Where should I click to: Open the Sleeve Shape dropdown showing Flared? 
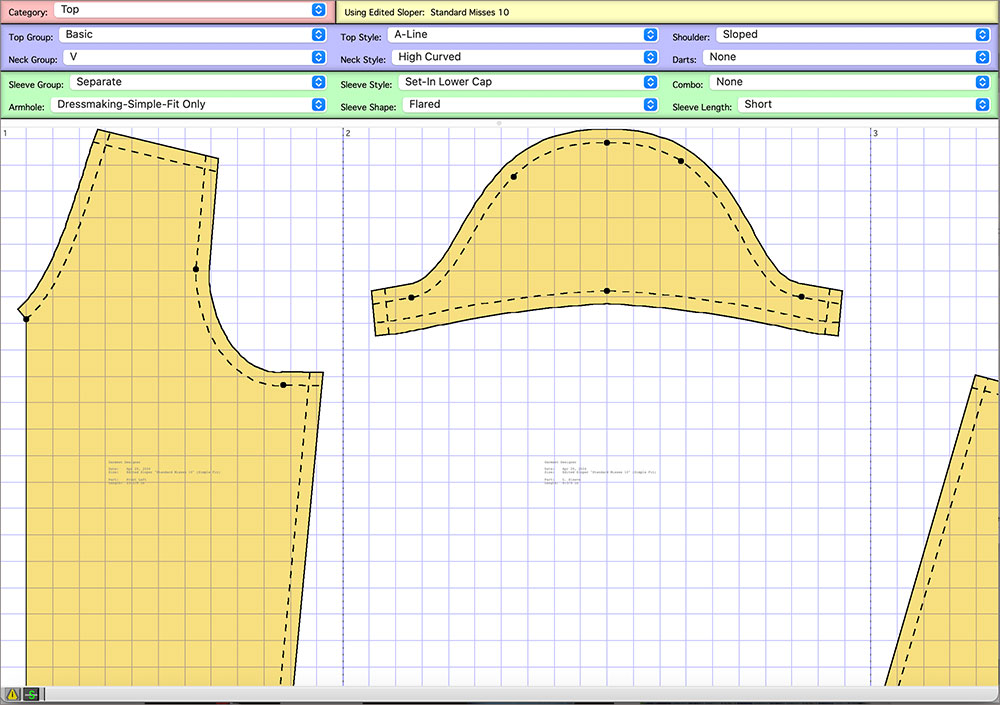pyautogui.click(x=530, y=104)
